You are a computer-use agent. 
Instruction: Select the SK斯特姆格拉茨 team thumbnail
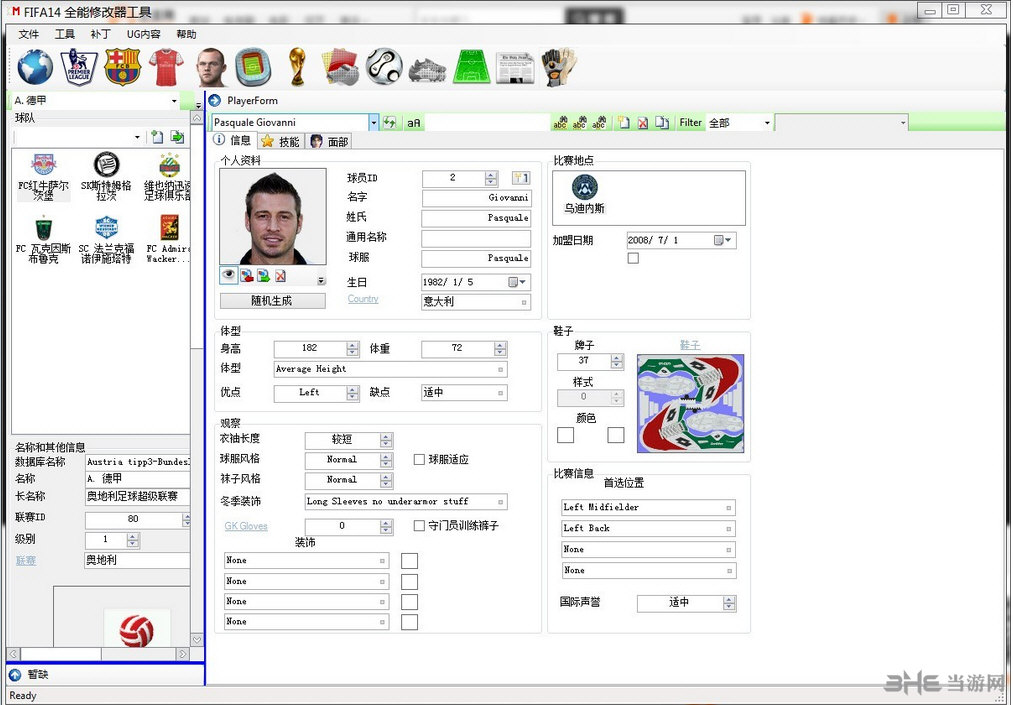point(106,176)
